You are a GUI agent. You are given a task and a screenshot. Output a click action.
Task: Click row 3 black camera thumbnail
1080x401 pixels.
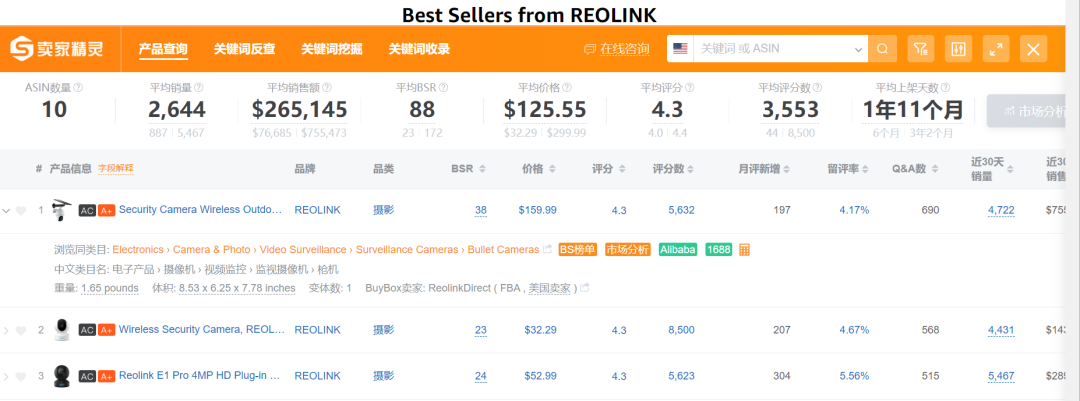(x=62, y=376)
